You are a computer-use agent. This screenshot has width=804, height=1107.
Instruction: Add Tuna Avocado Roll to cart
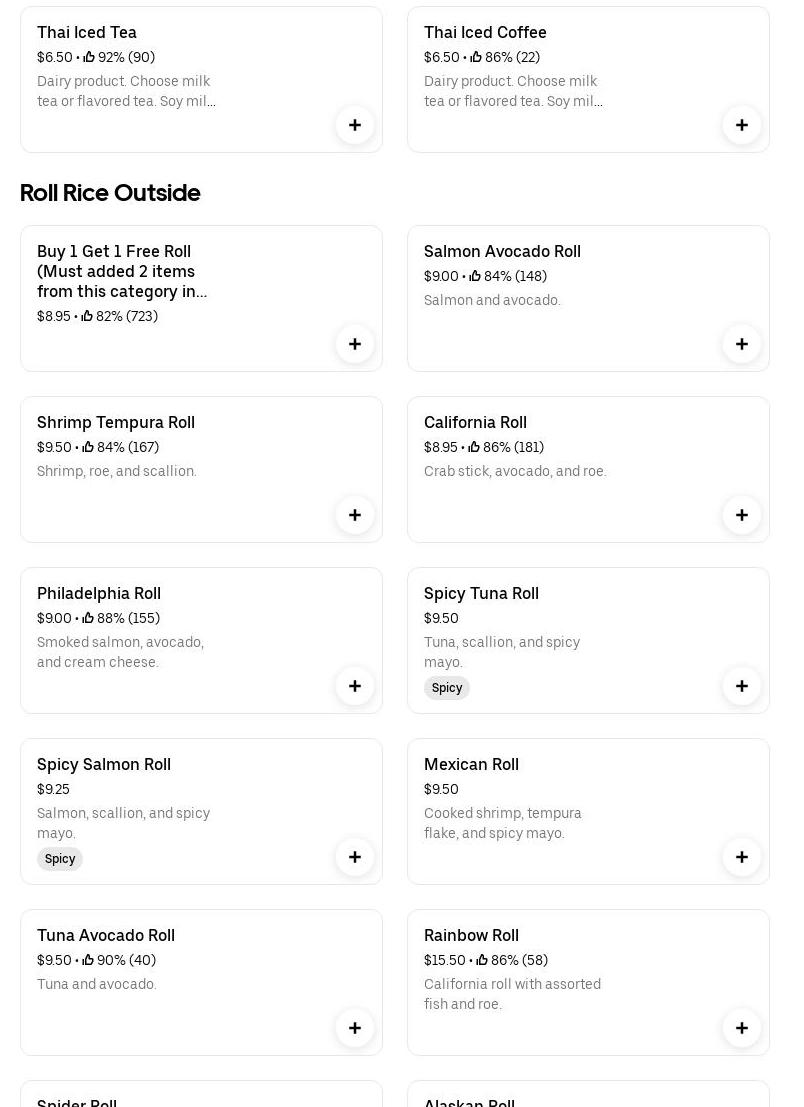[x=355, y=1028]
